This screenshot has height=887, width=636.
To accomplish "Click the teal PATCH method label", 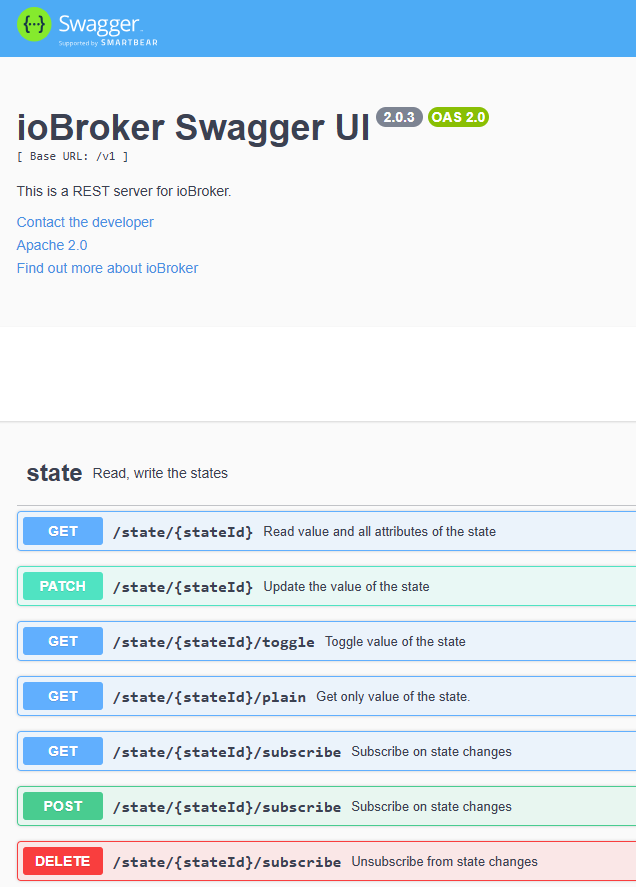I will click(63, 586).
